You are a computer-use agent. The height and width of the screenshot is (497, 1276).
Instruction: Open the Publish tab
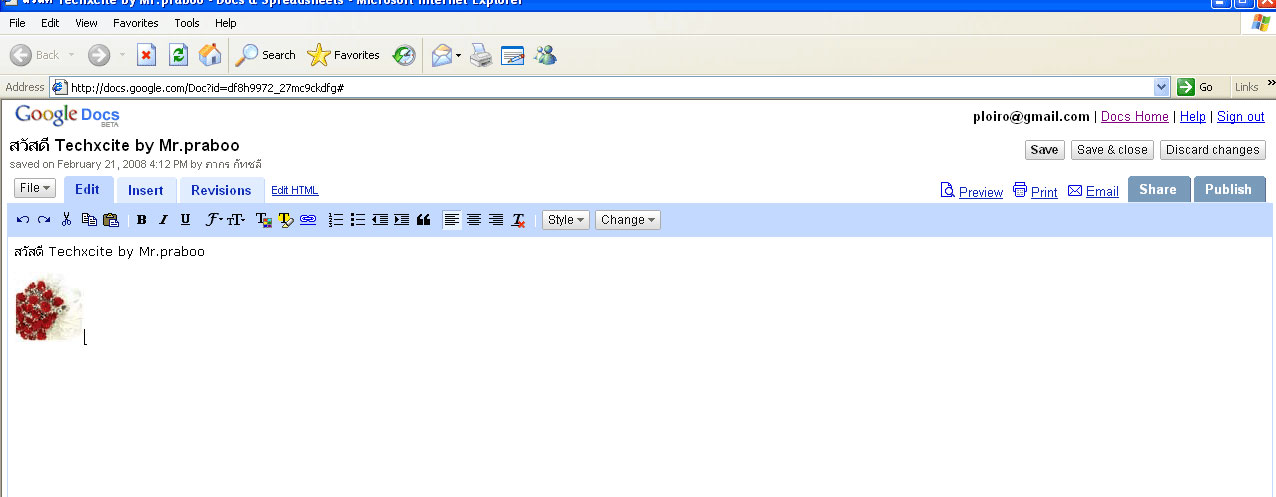click(x=1229, y=189)
